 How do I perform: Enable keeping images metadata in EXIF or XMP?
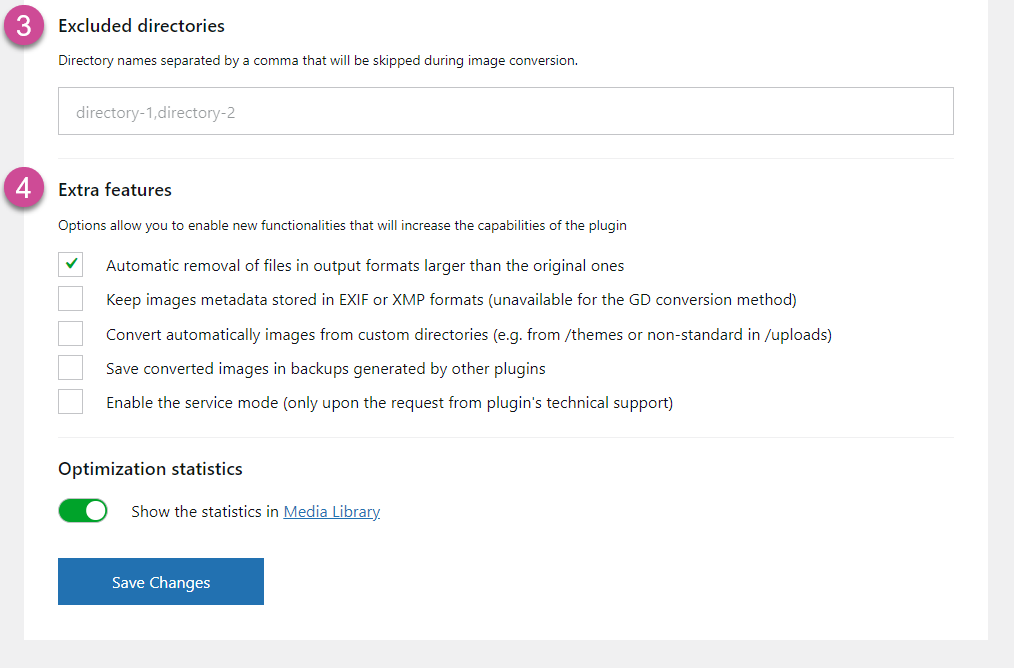pyautogui.click(x=70, y=299)
